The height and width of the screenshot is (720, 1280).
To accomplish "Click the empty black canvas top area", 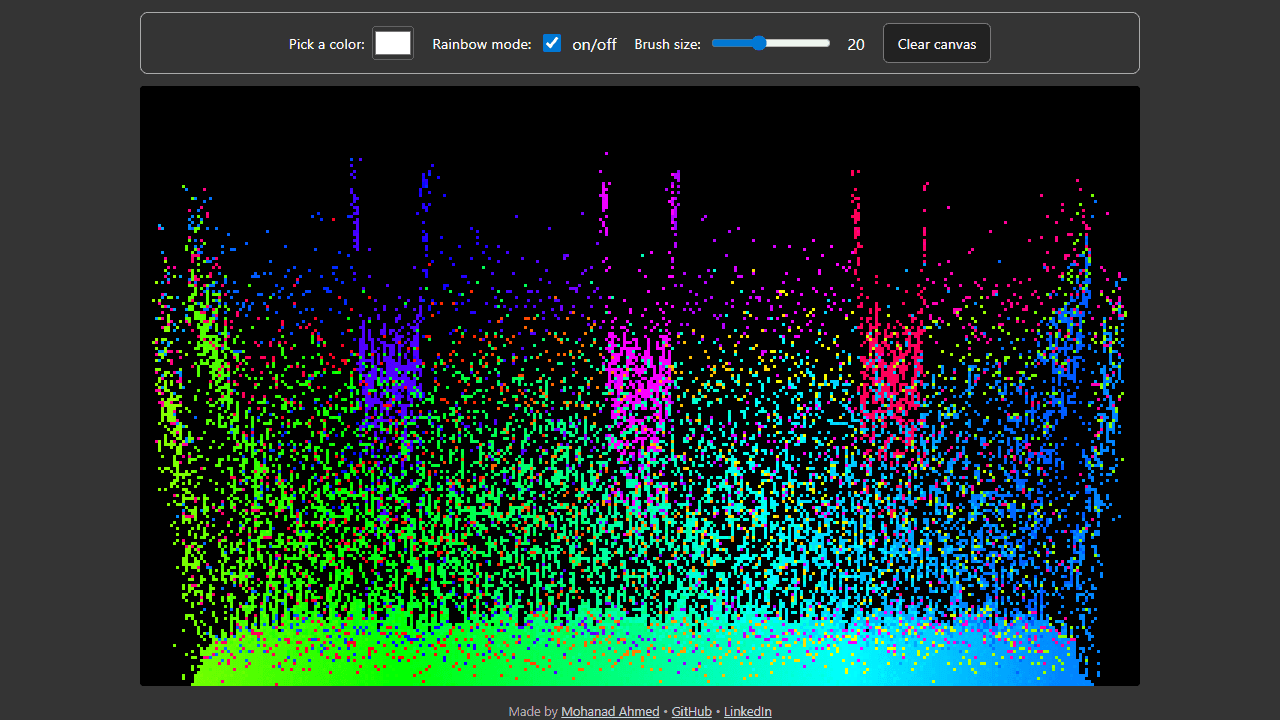I will [x=640, y=120].
